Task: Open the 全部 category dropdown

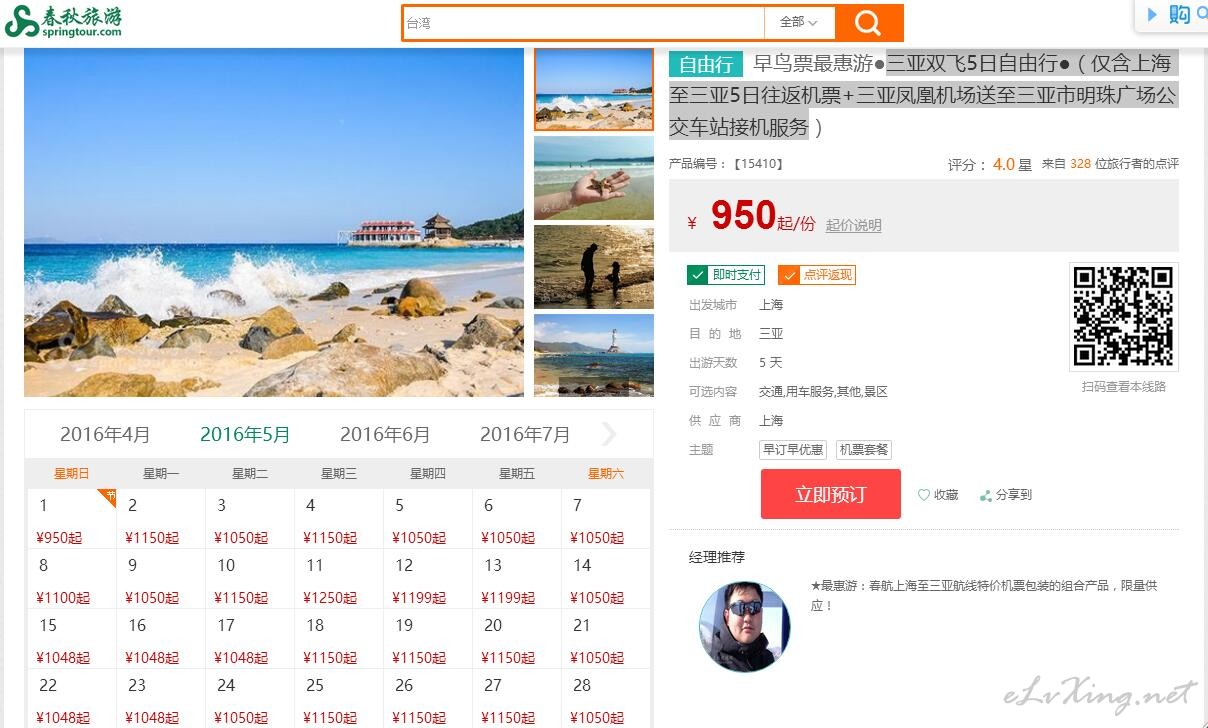Action: click(x=799, y=22)
